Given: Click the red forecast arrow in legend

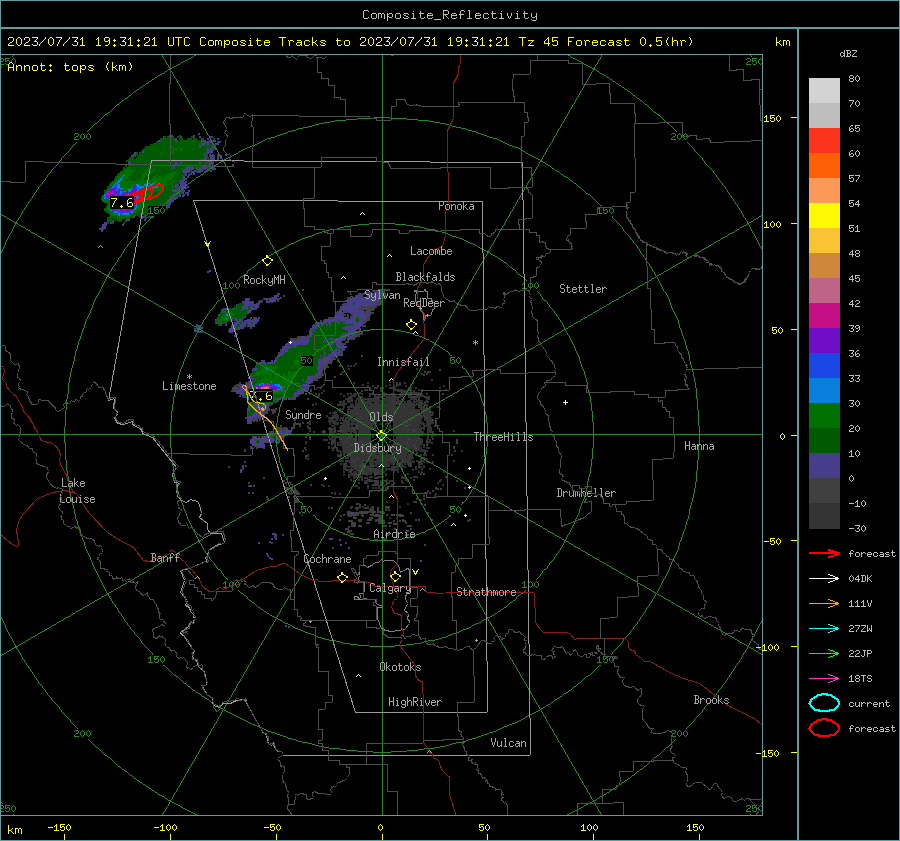Looking at the screenshot, I should (824, 553).
